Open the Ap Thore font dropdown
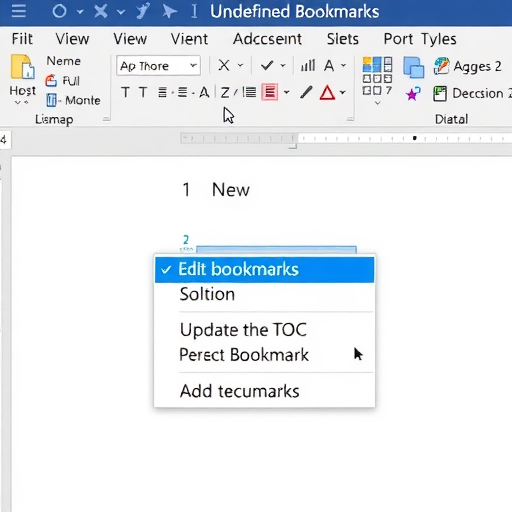This screenshot has height=512, width=512. click(x=158, y=65)
